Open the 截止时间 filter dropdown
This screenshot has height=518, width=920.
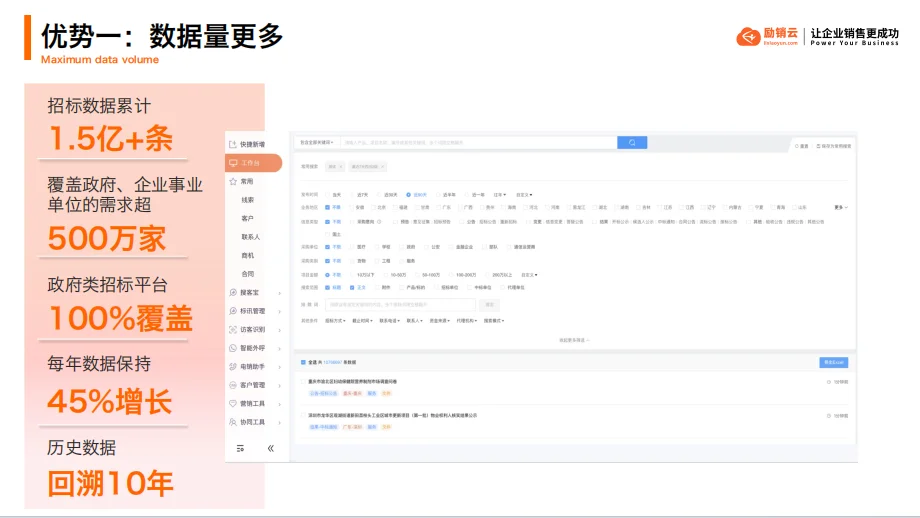361,321
